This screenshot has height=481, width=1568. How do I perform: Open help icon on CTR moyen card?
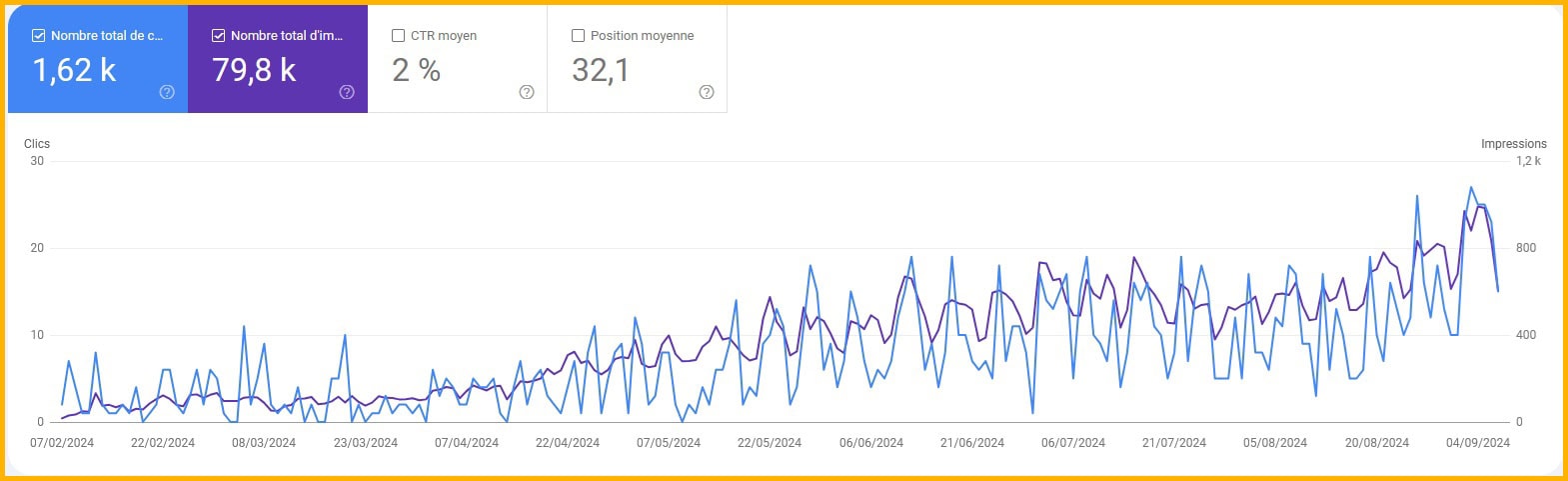click(527, 92)
